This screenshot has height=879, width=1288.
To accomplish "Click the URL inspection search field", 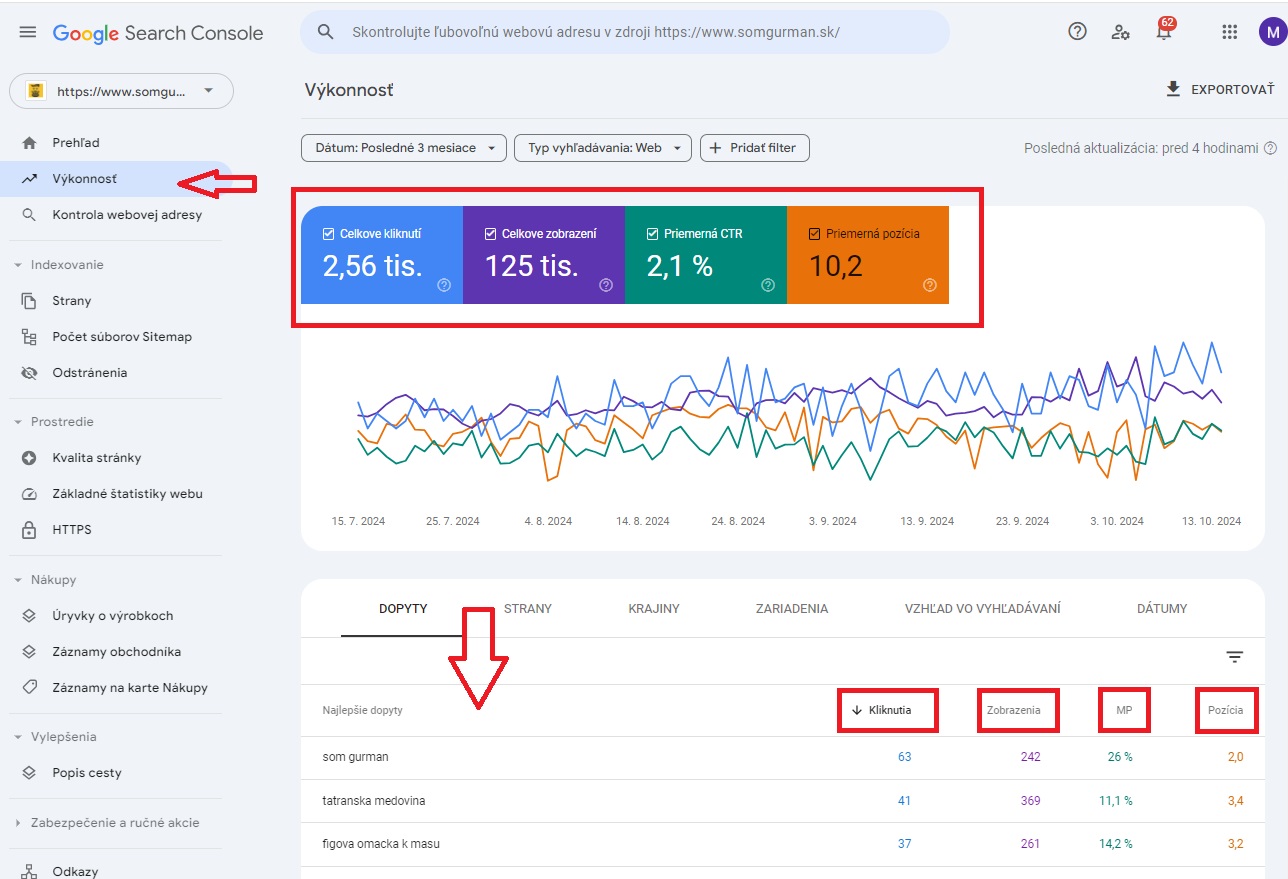I will (x=625, y=32).
